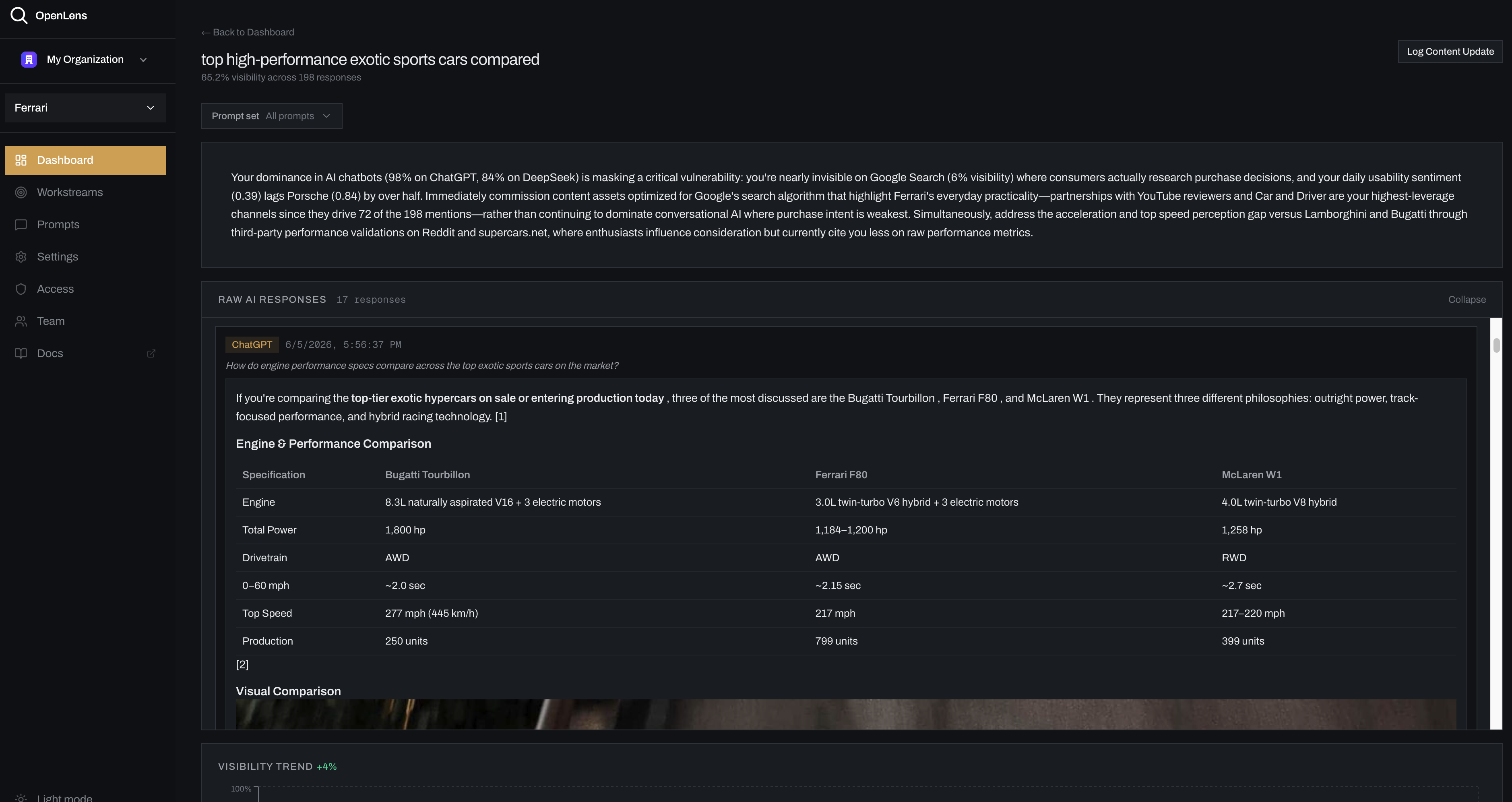Click the 'McLaren W1' column header

(1252, 475)
